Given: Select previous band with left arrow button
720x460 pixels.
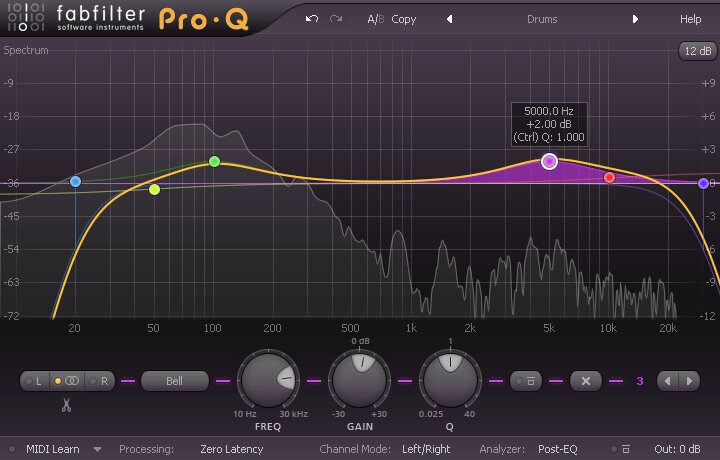Looking at the screenshot, I should pos(668,381).
